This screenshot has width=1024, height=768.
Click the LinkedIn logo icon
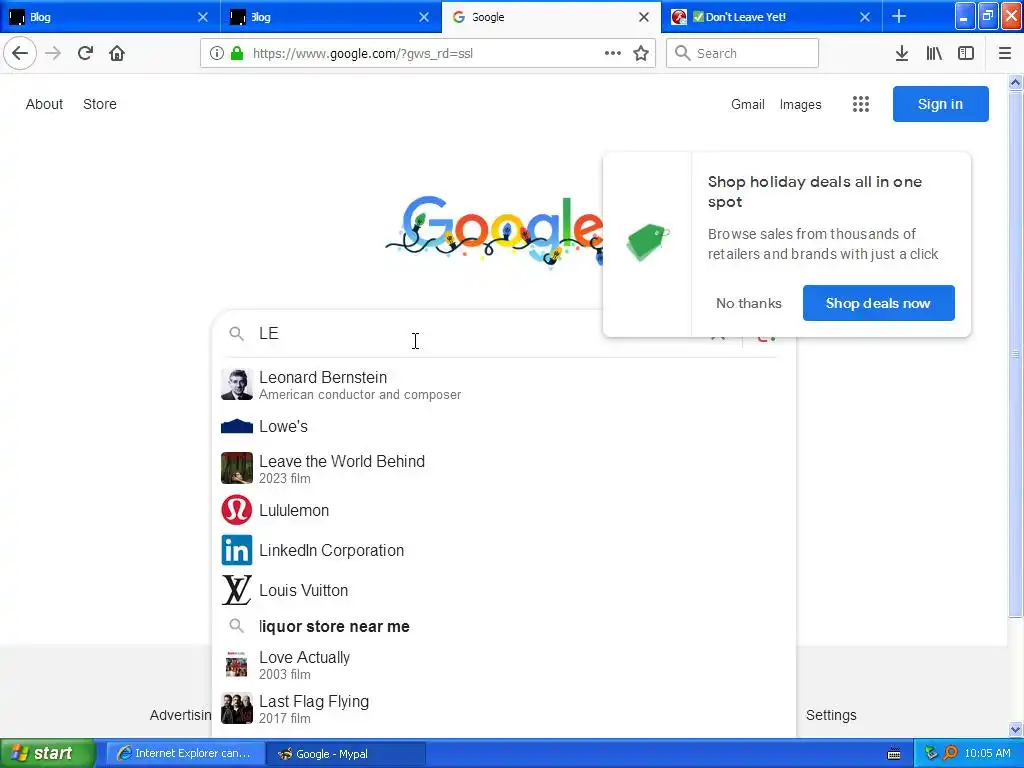(236, 550)
